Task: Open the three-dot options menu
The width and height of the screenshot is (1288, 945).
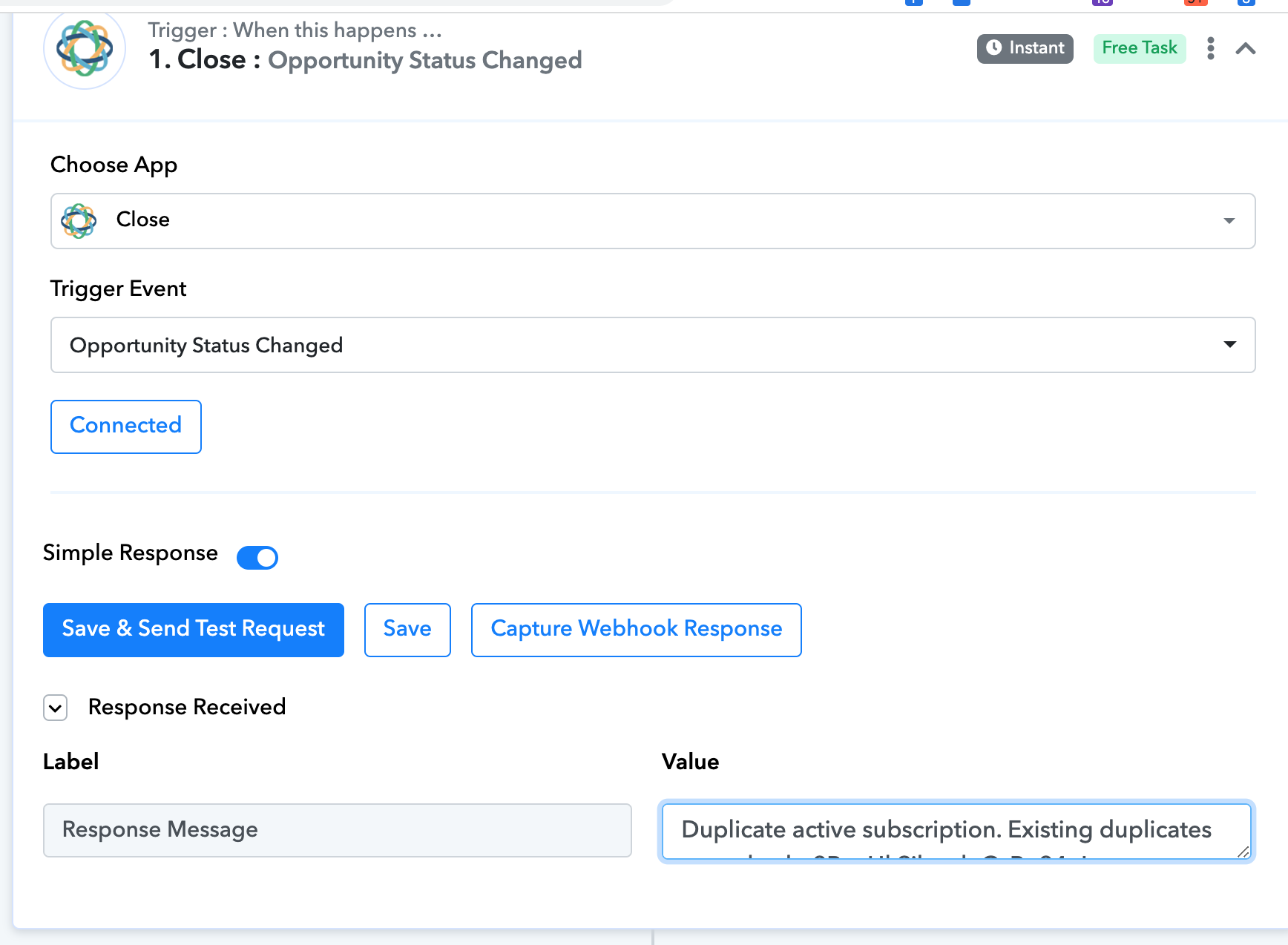Action: tap(1211, 49)
